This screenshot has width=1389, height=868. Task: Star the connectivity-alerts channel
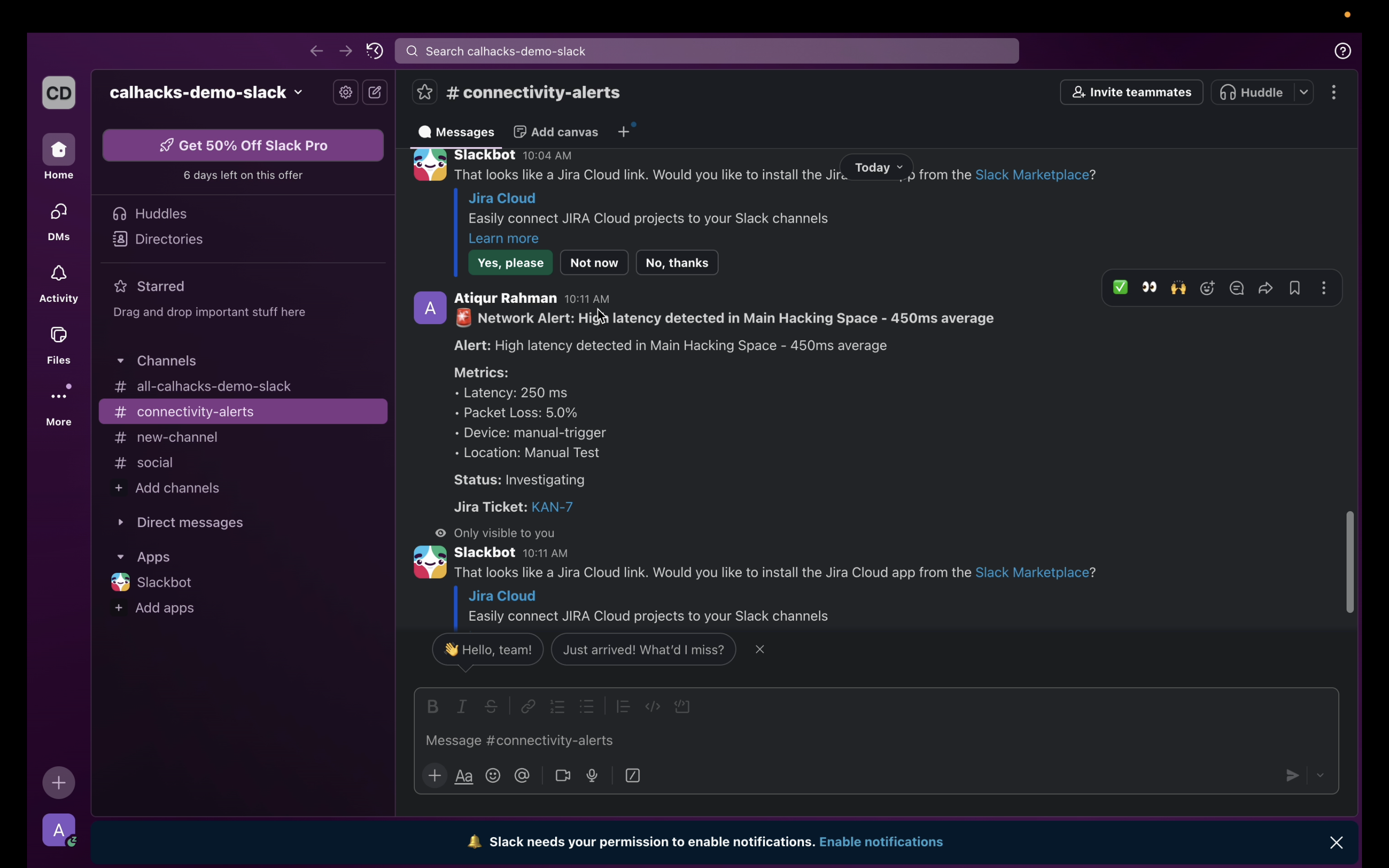(x=425, y=93)
